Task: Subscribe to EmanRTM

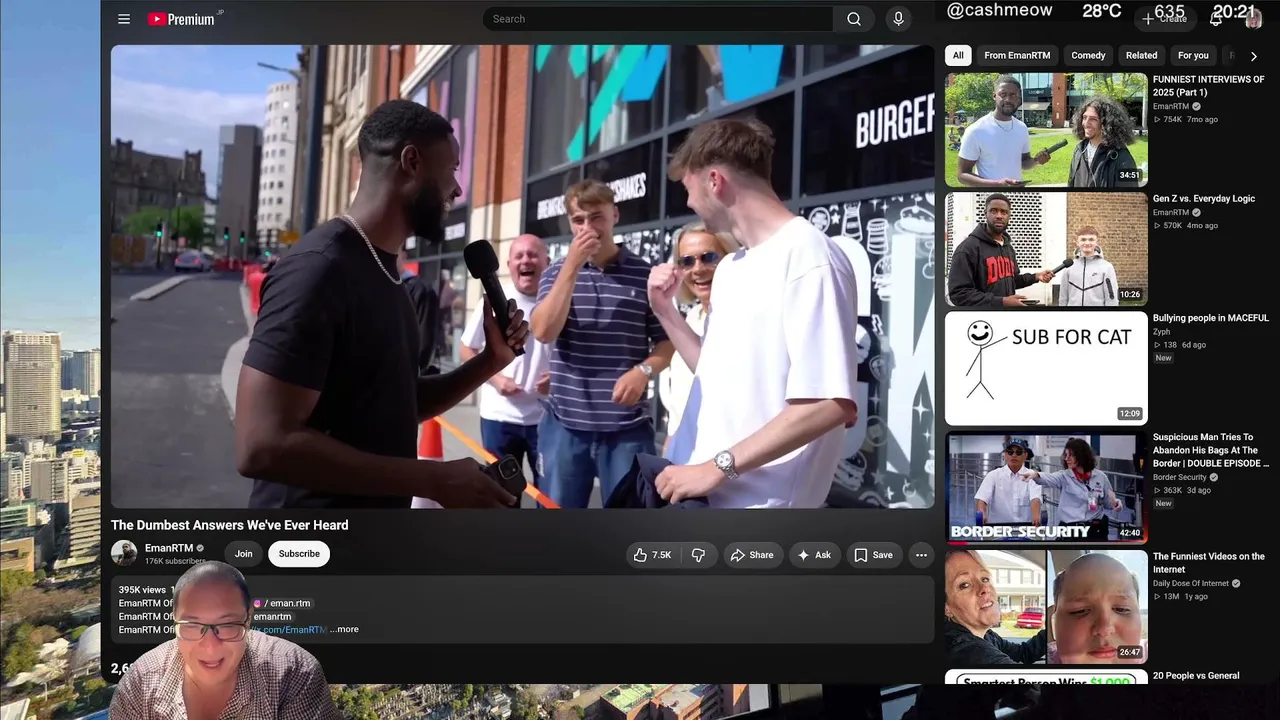Action: pyautogui.click(x=299, y=554)
